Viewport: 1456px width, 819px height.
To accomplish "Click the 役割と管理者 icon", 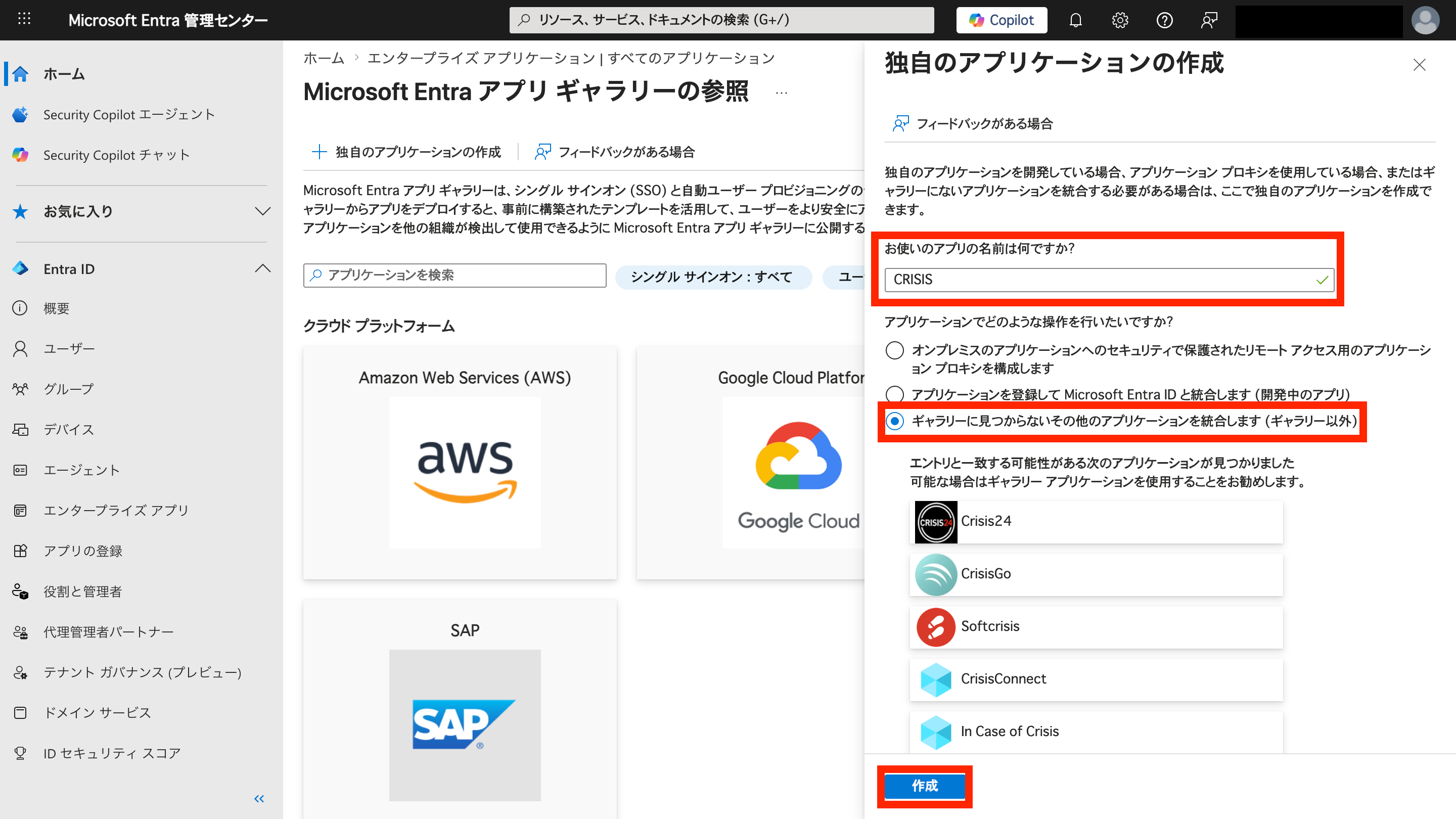I will [x=20, y=591].
